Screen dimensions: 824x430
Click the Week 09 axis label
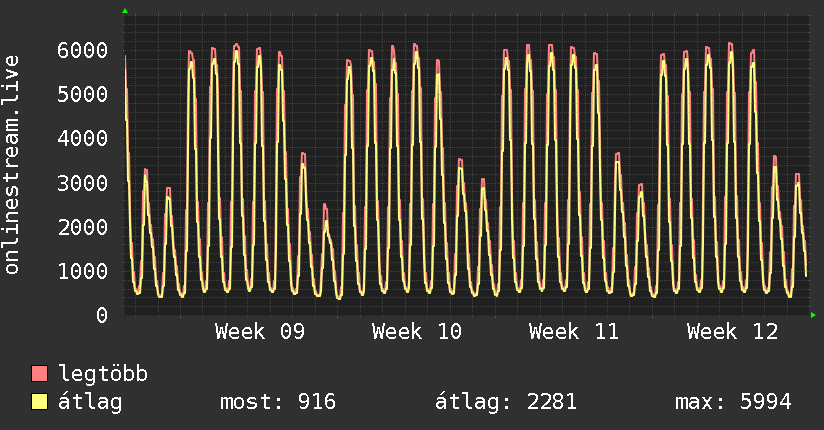pyautogui.click(x=260, y=332)
